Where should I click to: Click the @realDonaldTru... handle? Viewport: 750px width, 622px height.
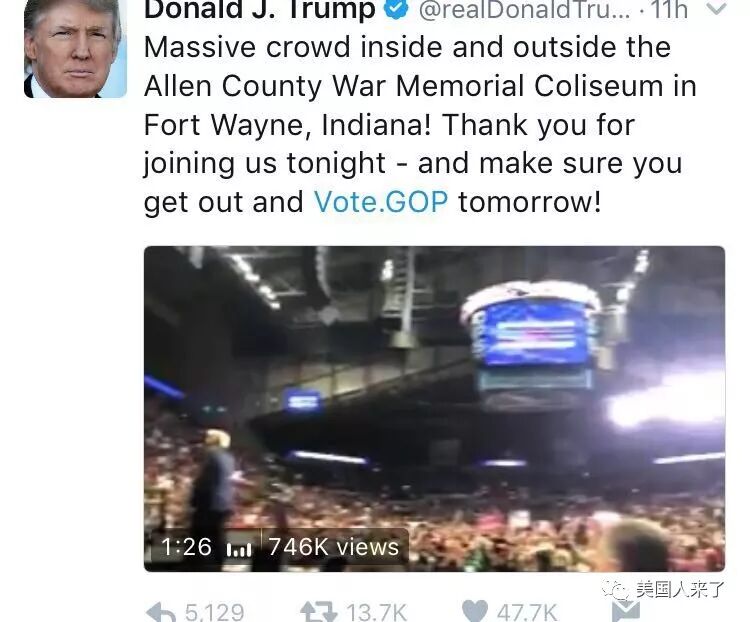525,10
